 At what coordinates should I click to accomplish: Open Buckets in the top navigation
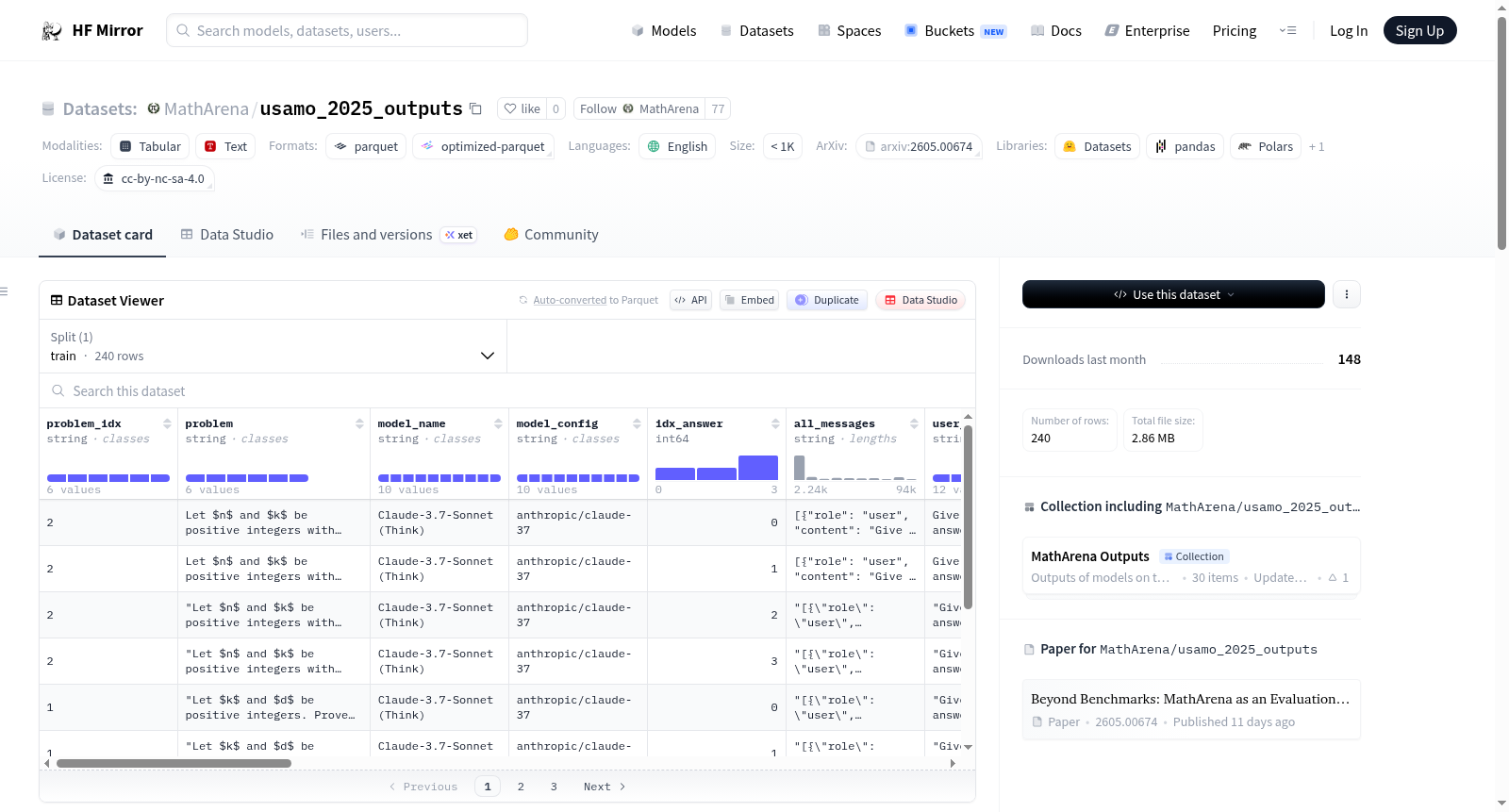(955, 31)
